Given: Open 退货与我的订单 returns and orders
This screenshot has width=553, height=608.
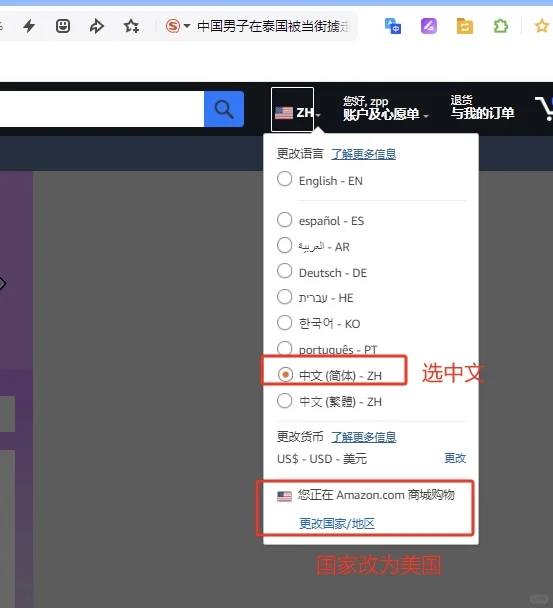Looking at the screenshot, I should (482, 107).
